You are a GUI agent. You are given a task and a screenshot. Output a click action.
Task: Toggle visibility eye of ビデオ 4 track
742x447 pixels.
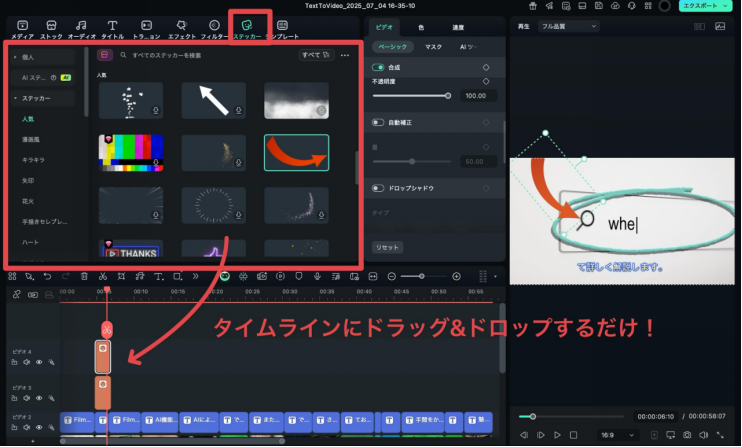pos(39,362)
